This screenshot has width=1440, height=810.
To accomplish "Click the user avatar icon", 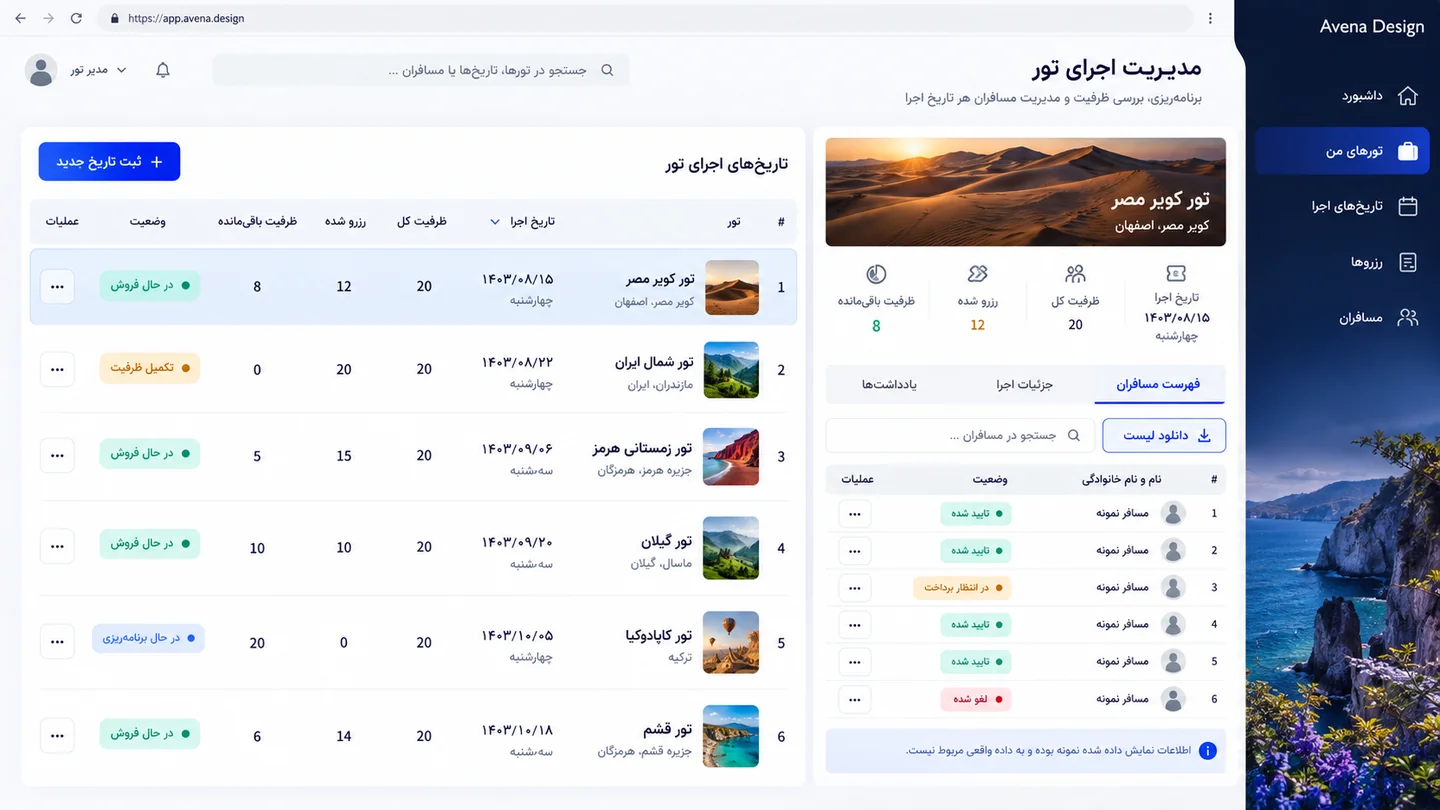I will (41, 70).
